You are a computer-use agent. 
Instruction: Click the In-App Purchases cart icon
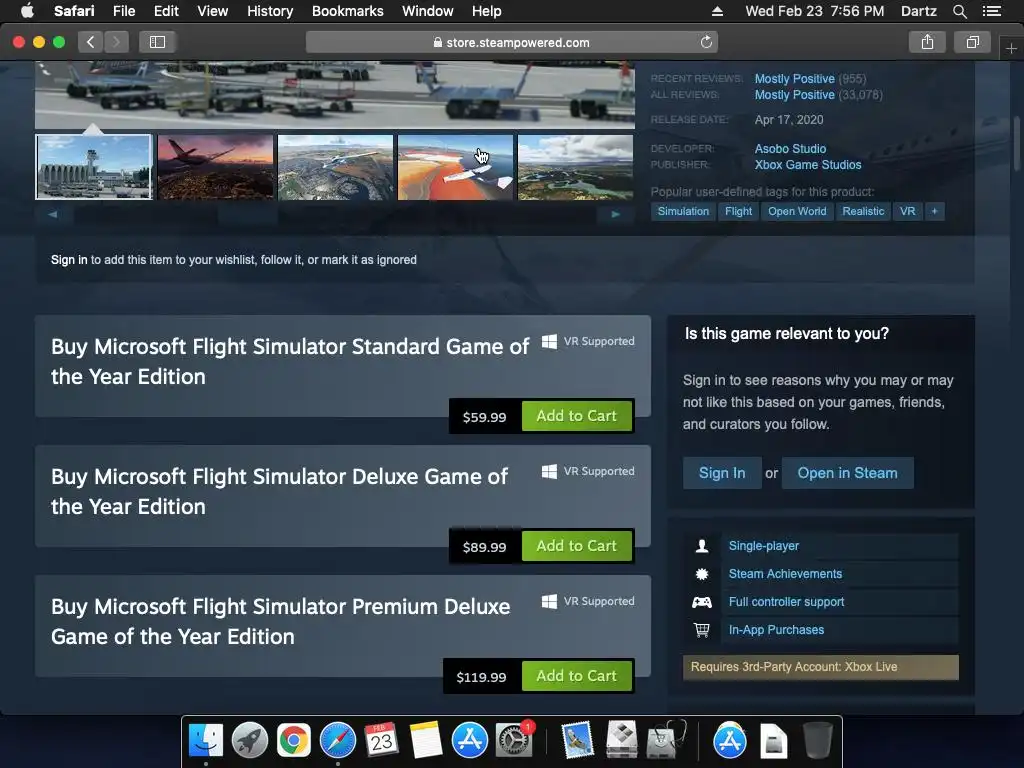702,630
